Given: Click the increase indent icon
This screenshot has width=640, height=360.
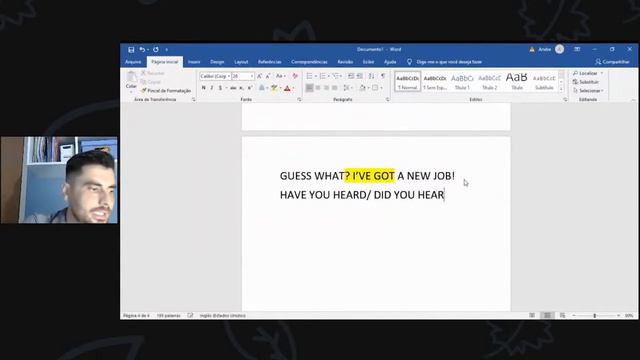Looking at the screenshot, I should pyautogui.click(x=360, y=76).
